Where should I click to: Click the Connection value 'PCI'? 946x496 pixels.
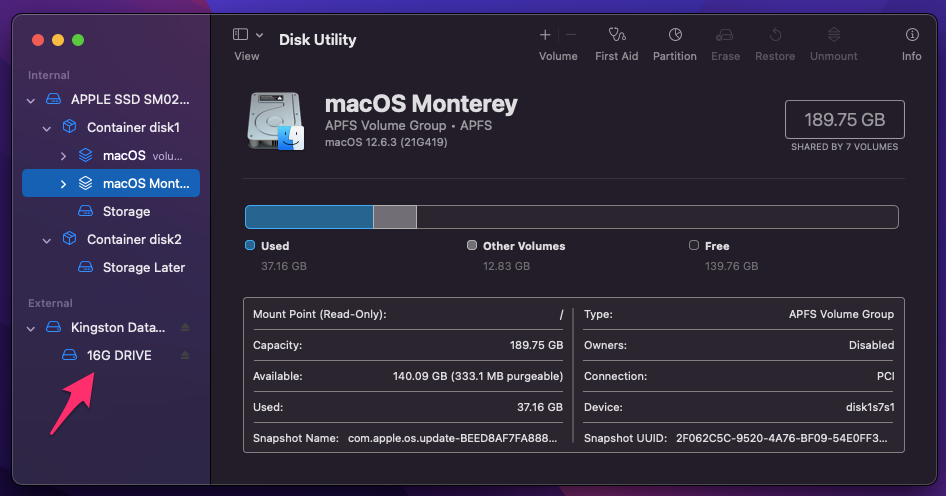(x=886, y=377)
